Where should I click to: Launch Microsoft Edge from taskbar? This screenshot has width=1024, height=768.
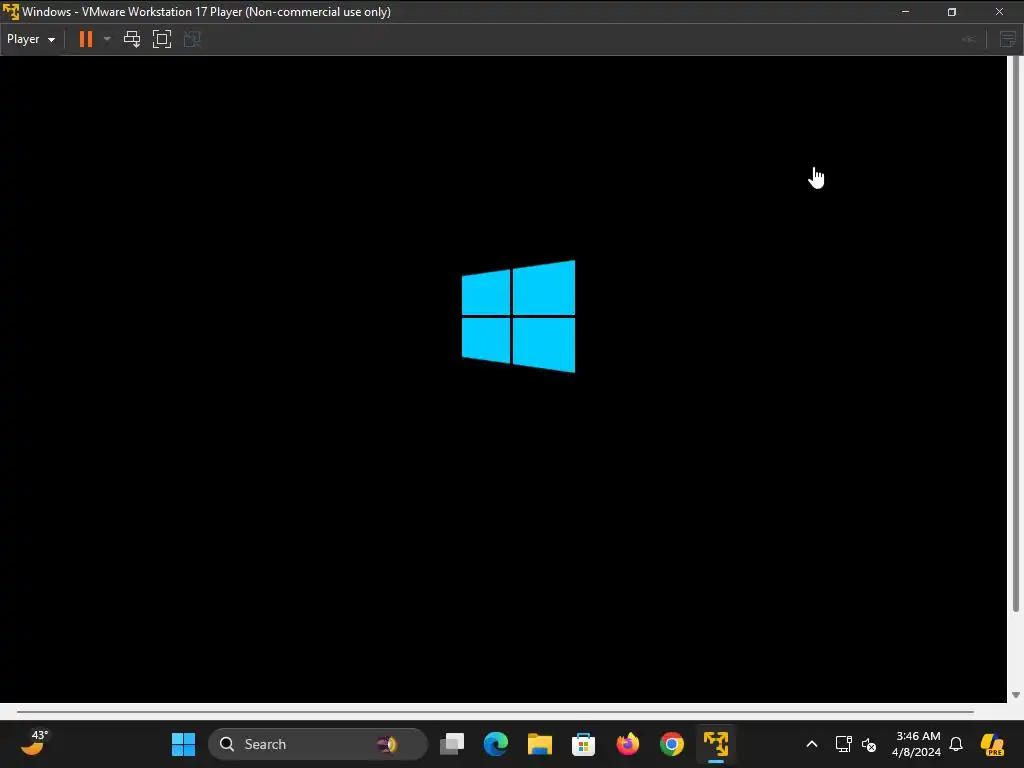pyautogui.click(x=496, y=744)
